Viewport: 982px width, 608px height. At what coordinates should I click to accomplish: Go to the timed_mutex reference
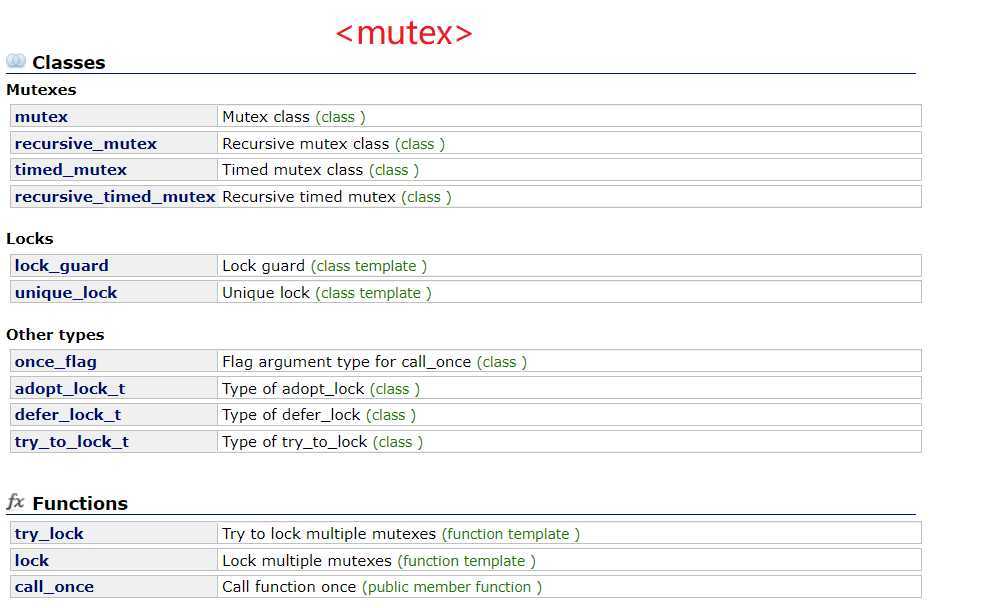click(70, 170)
